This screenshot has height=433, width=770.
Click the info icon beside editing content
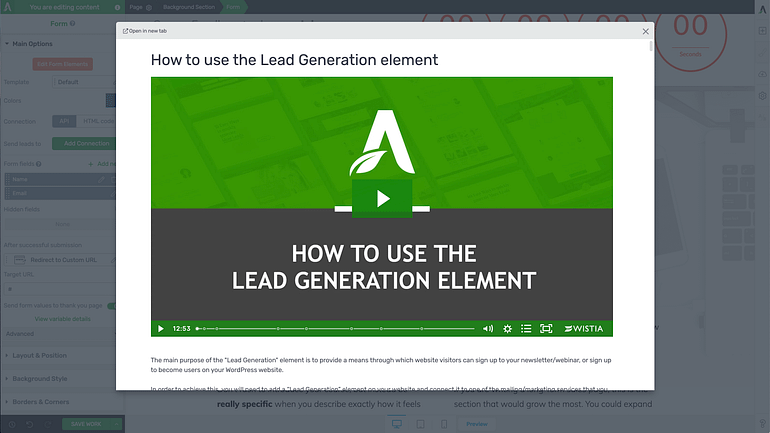(x=117, y=7)
